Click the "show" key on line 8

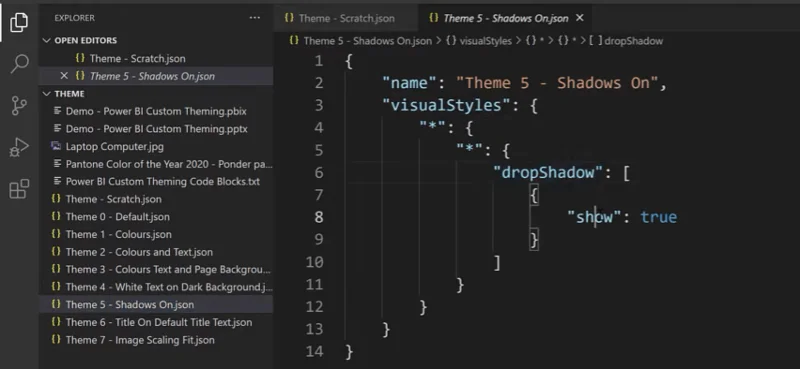pyautogui.click(x=594, y=217)
